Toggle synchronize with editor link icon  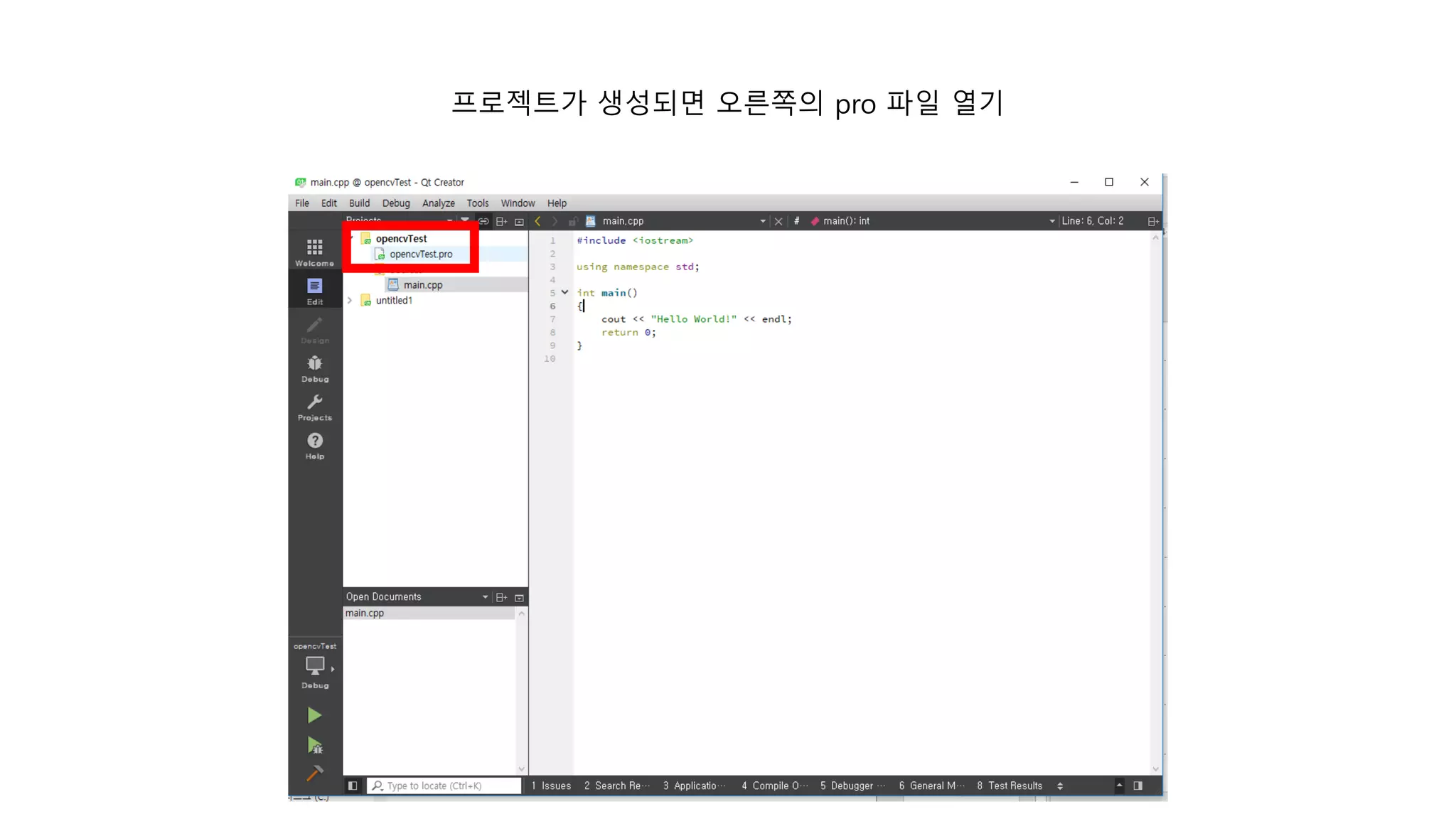click(483, 221)
